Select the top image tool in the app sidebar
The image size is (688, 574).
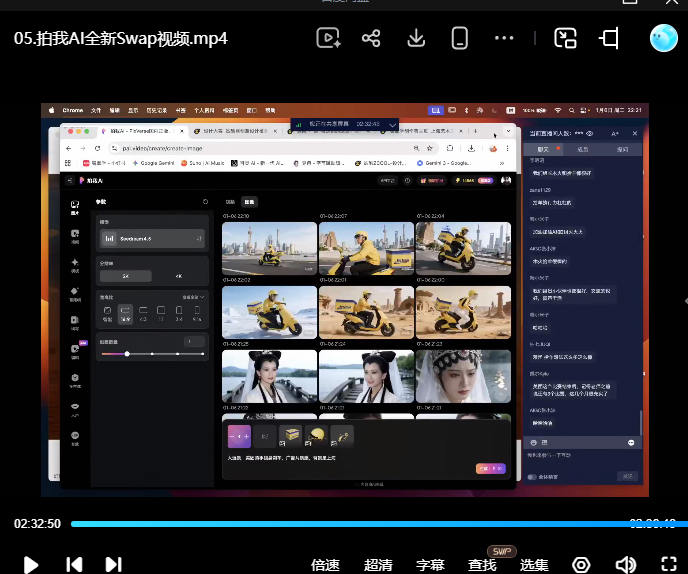pos(75,207)
